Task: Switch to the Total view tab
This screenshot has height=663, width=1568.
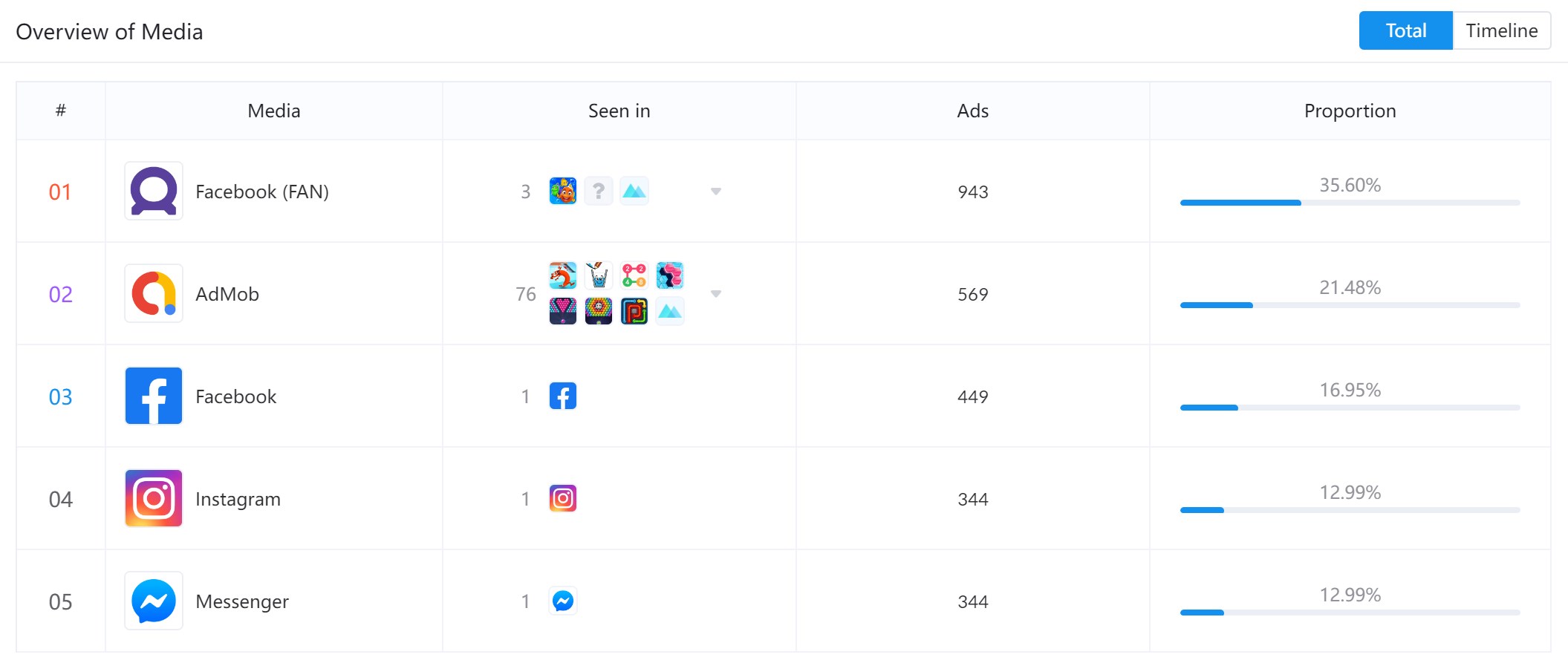Action: [x=1405, y=30]
